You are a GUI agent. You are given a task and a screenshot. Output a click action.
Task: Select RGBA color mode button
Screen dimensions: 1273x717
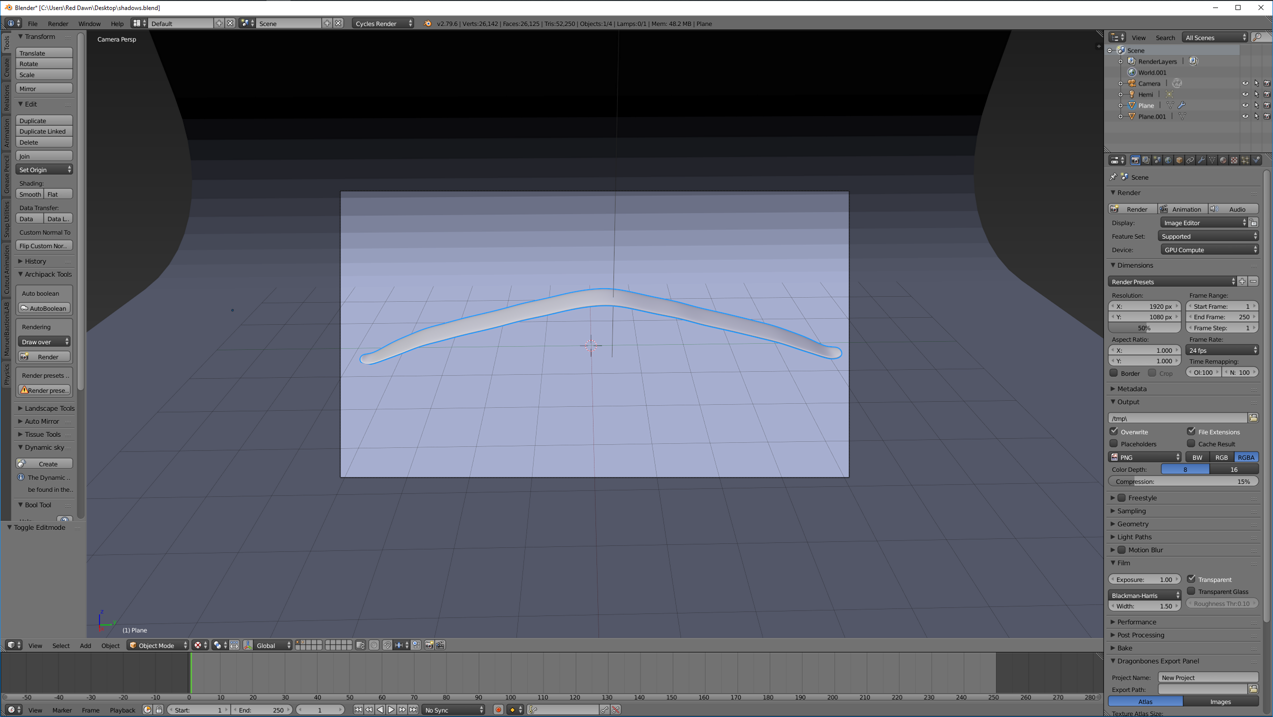1246,457
